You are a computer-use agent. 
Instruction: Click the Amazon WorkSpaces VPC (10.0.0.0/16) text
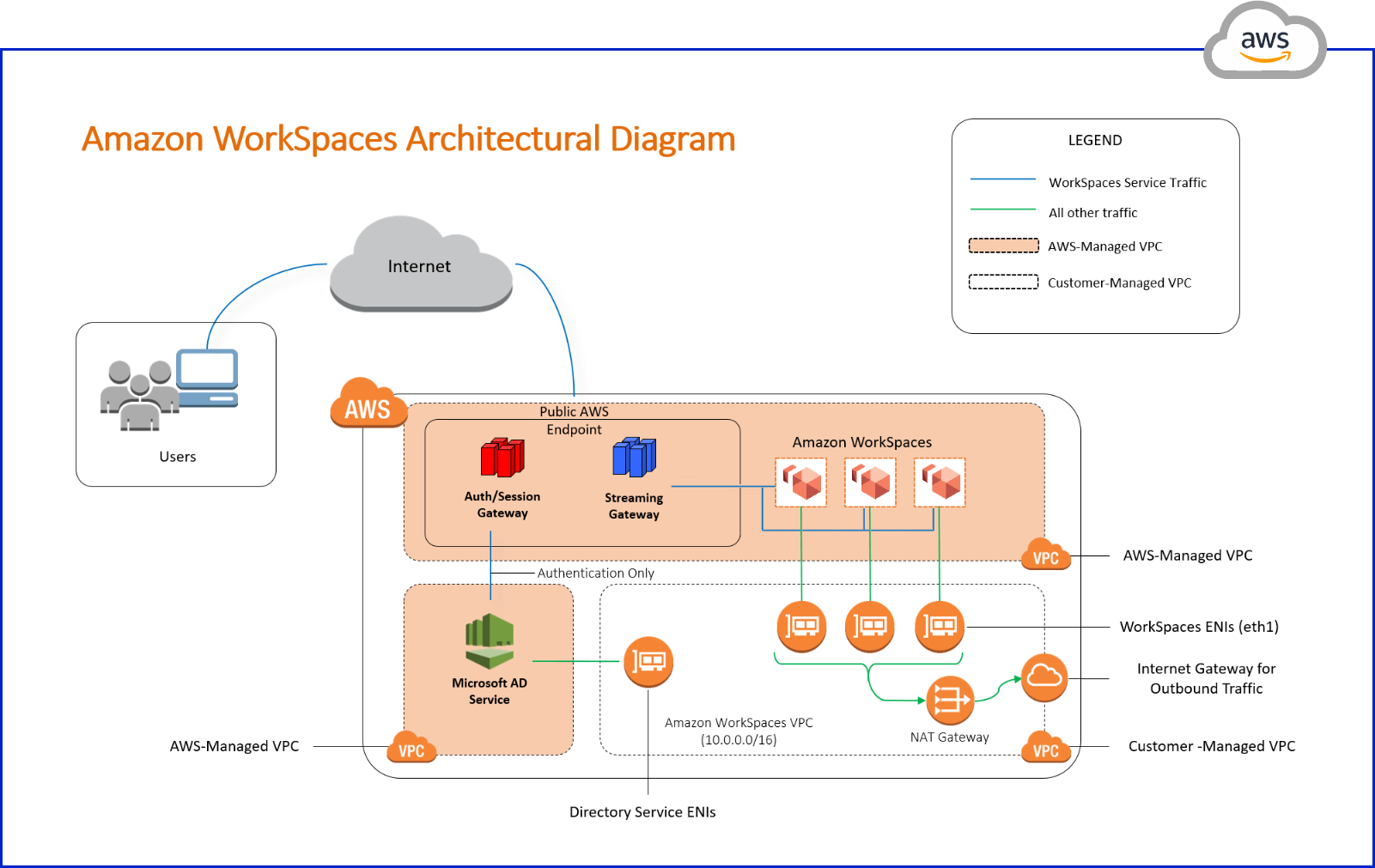click(739, 731)
